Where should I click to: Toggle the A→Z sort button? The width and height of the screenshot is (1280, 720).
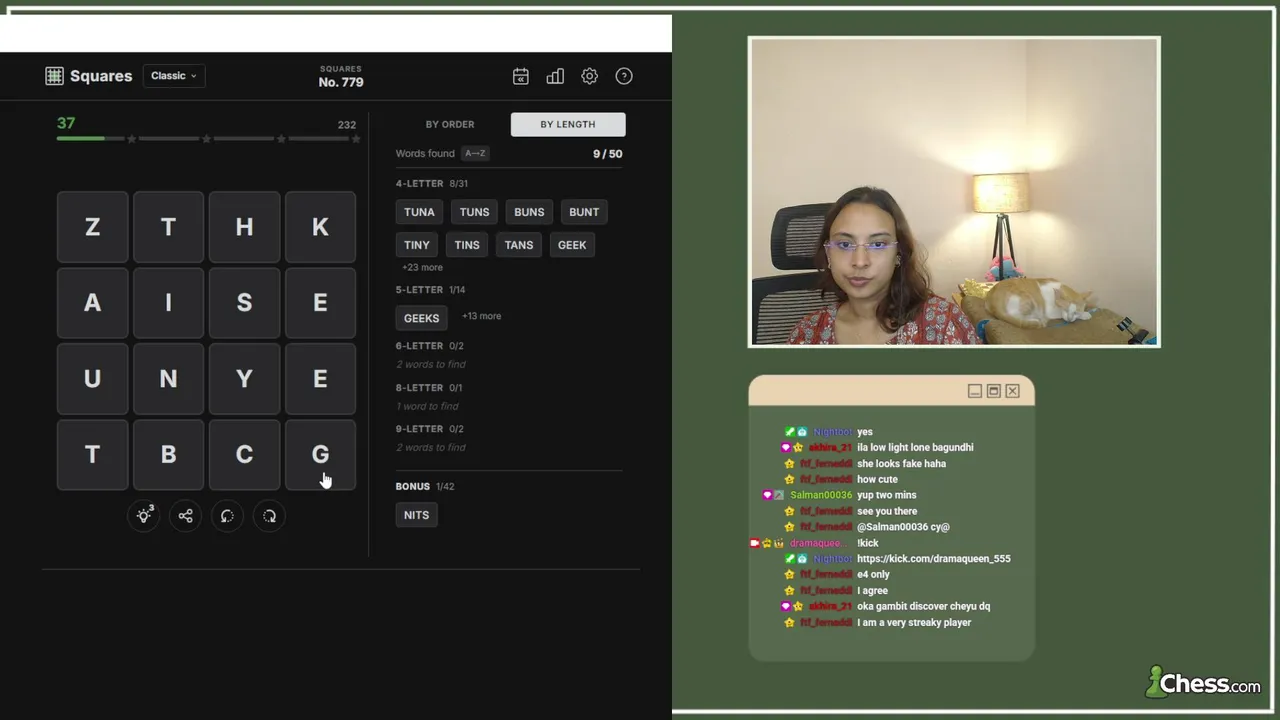475,154
